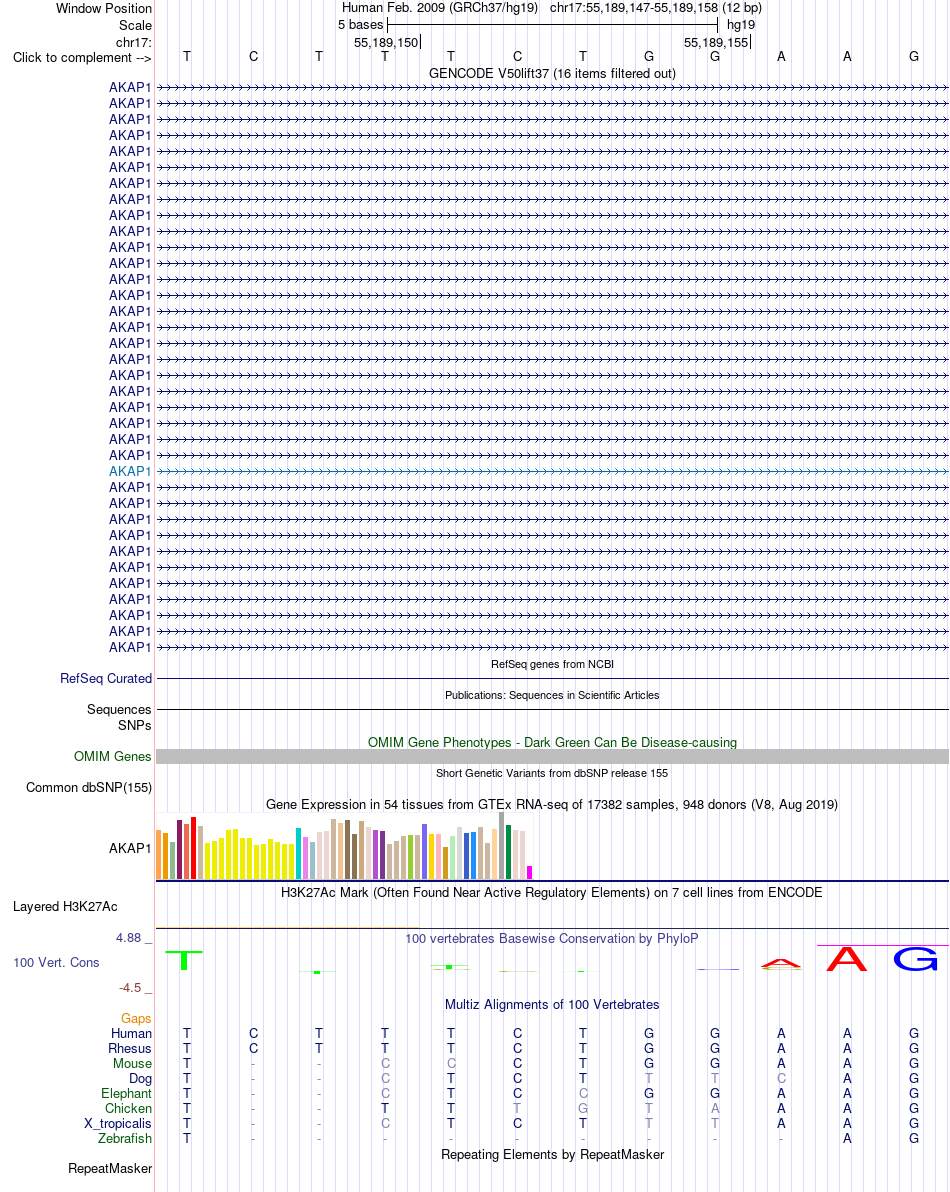Image resolution: width=950 pixels, height=1192 pixels.
Task: Select the X_tropicalis alignment row label
Action: pos(118,1123)
